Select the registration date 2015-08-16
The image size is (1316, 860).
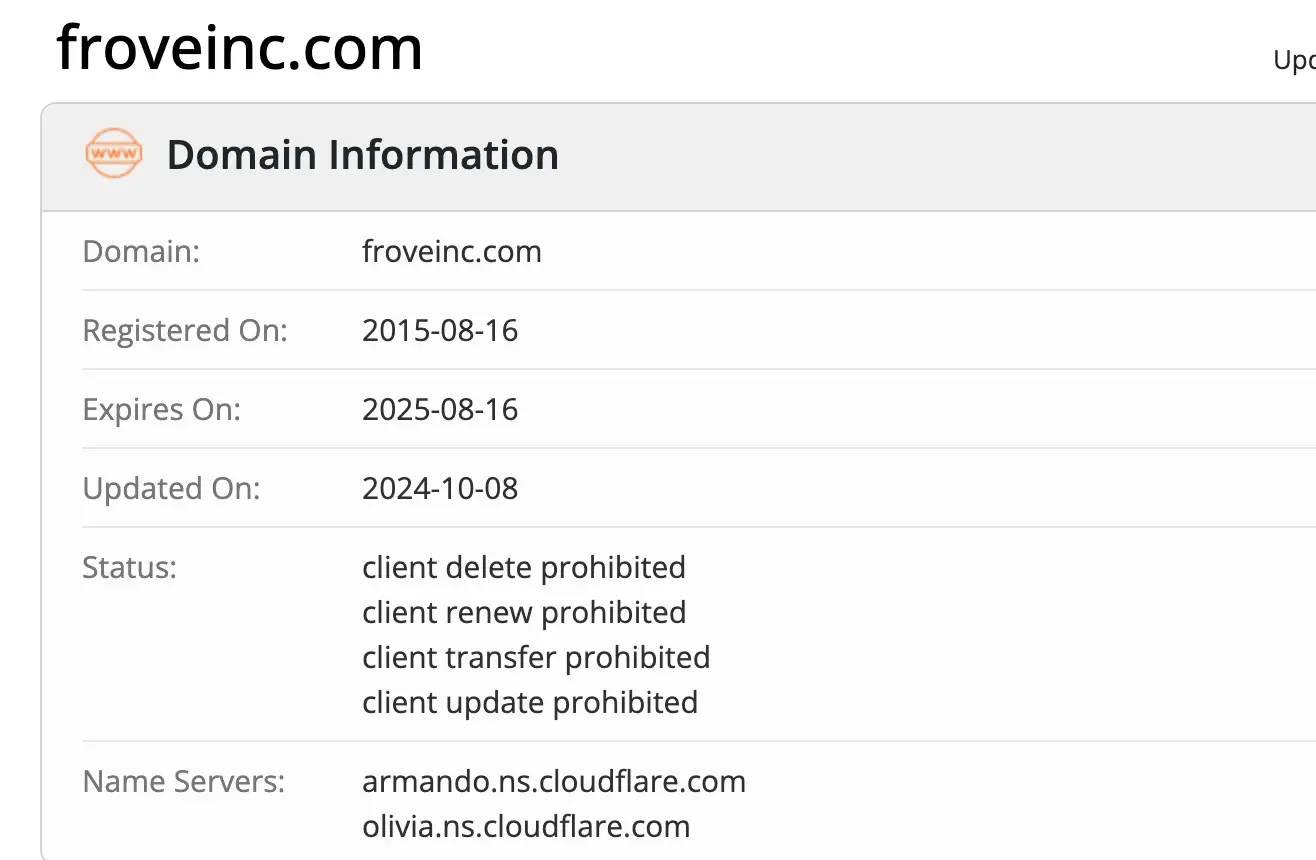[x=440, y=330]
